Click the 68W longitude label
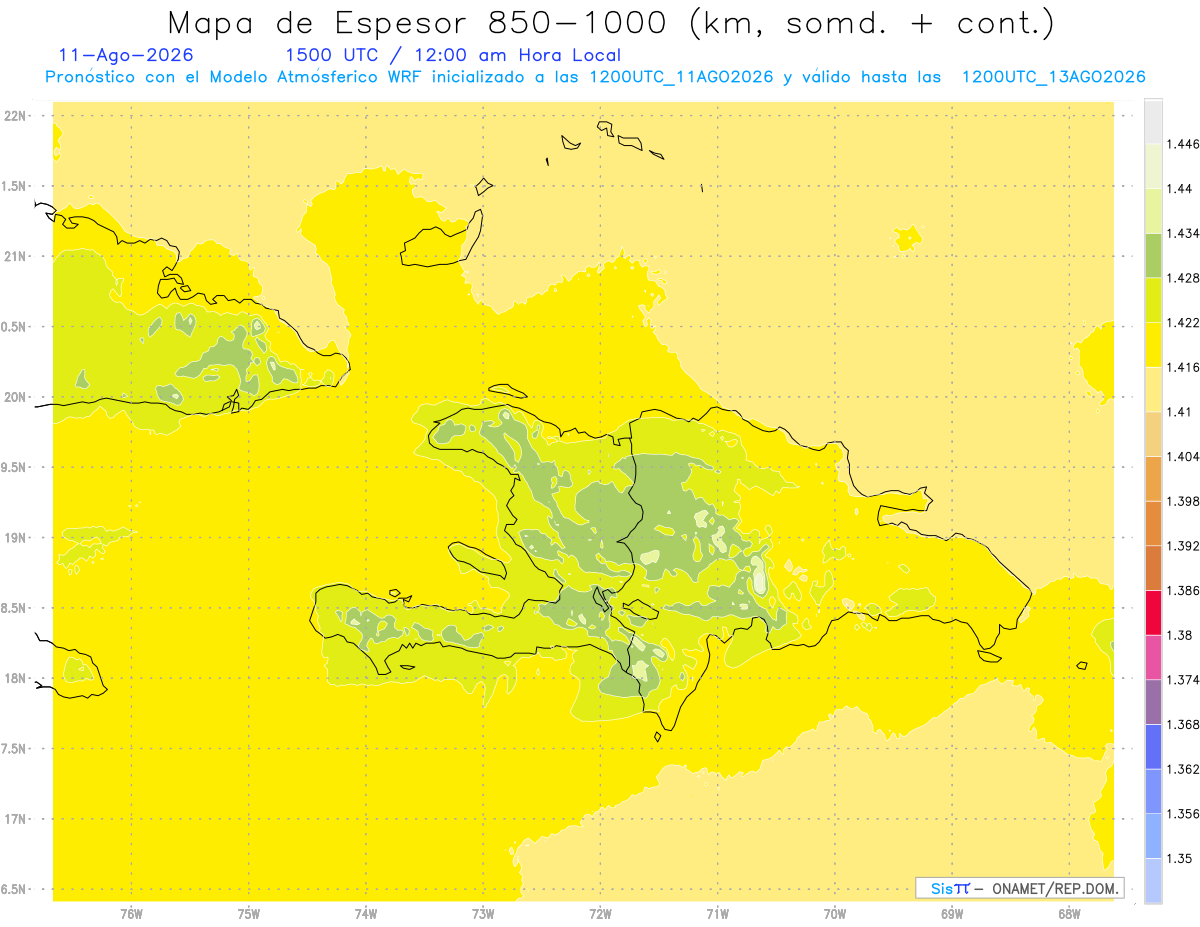1200x927 pixels. coord(1069,915)
